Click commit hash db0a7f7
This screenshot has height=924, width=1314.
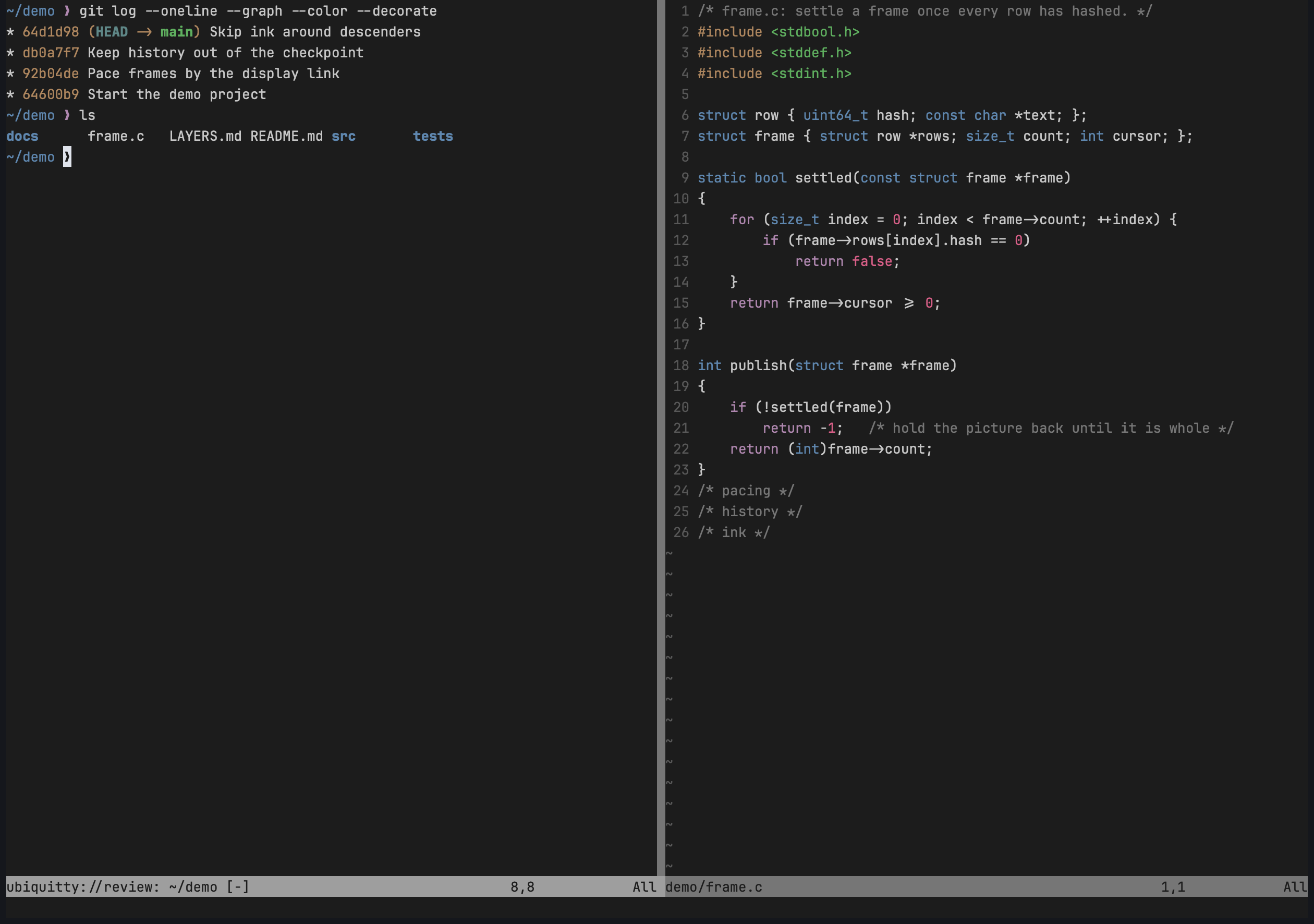pos(51,53)
